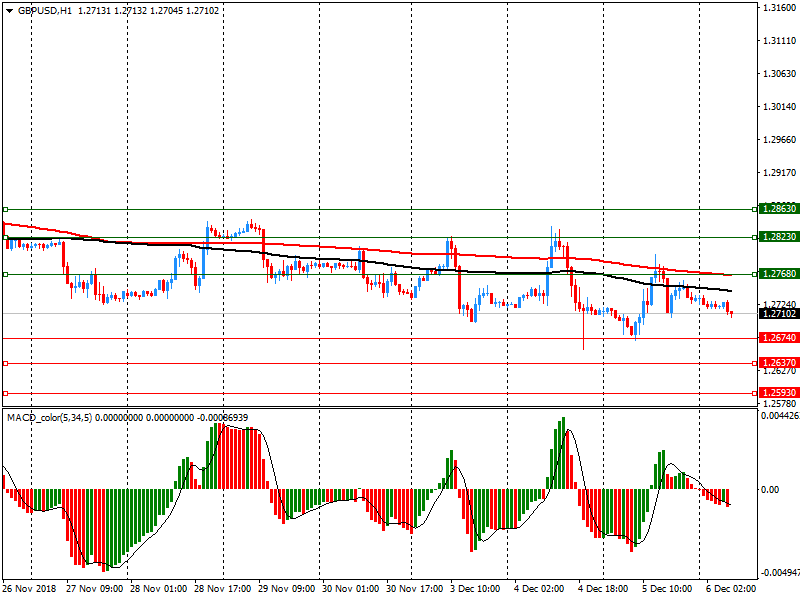
Task: Click the red 1.26740 price label
Action: pyautogui.click(x=778, y=339)
